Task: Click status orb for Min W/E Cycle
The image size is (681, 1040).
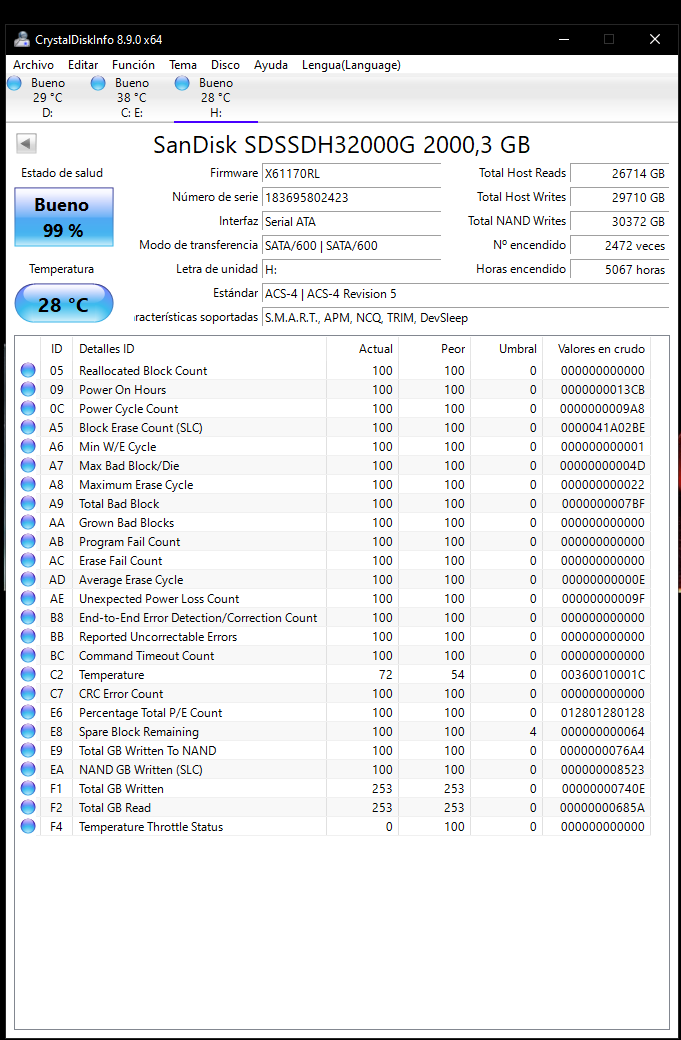Action: (x=28, y=446)
